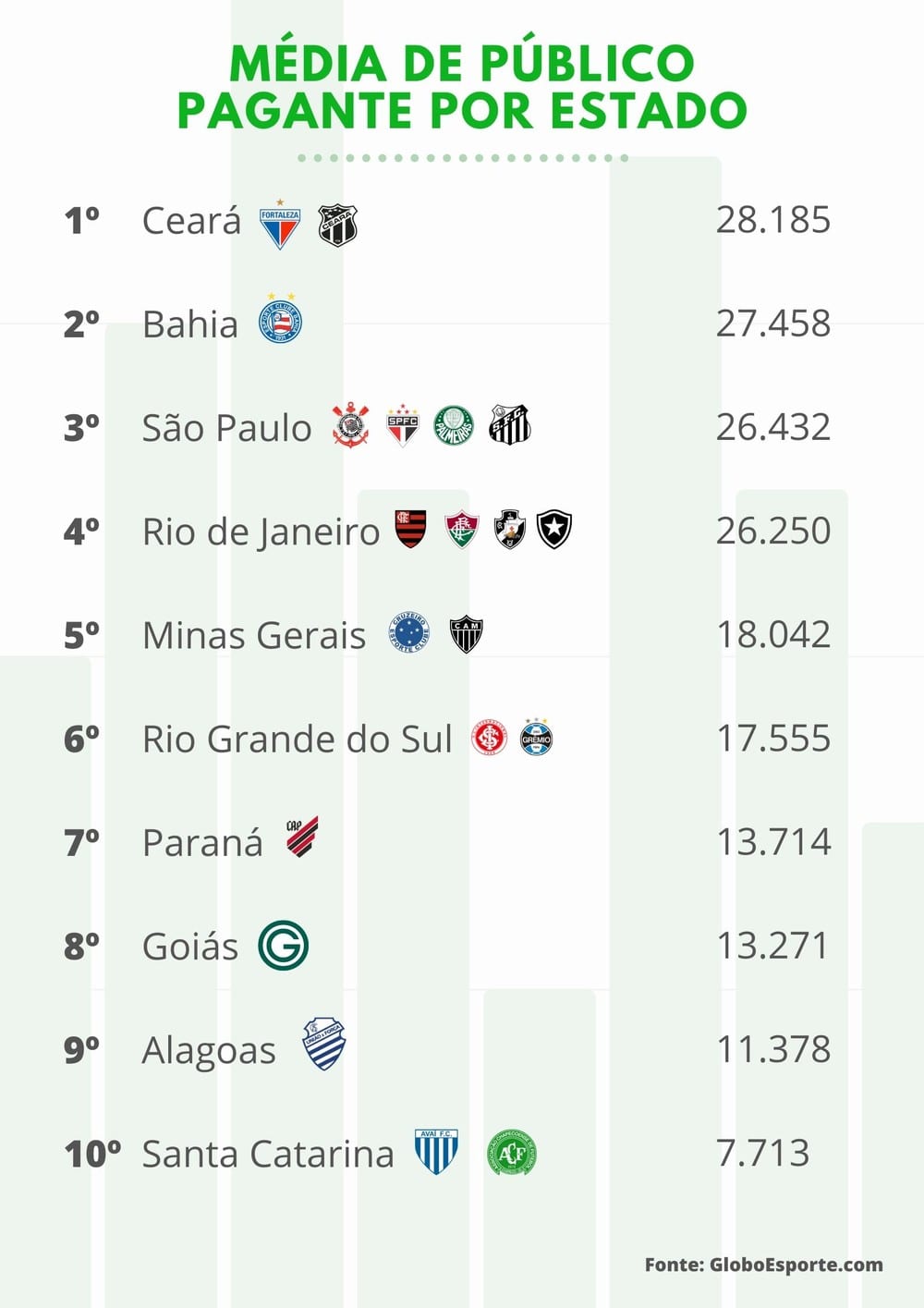Click the Athletico Paranaense CAP logo
The width and height of the screenshot is (924, 1308).
pos(301,837)
